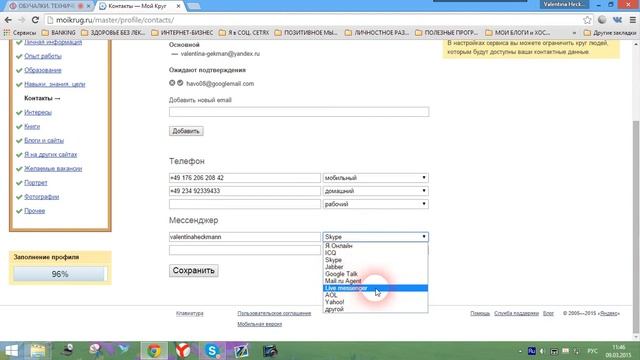Open the Образование sidebar link

[x=42, y=70]
